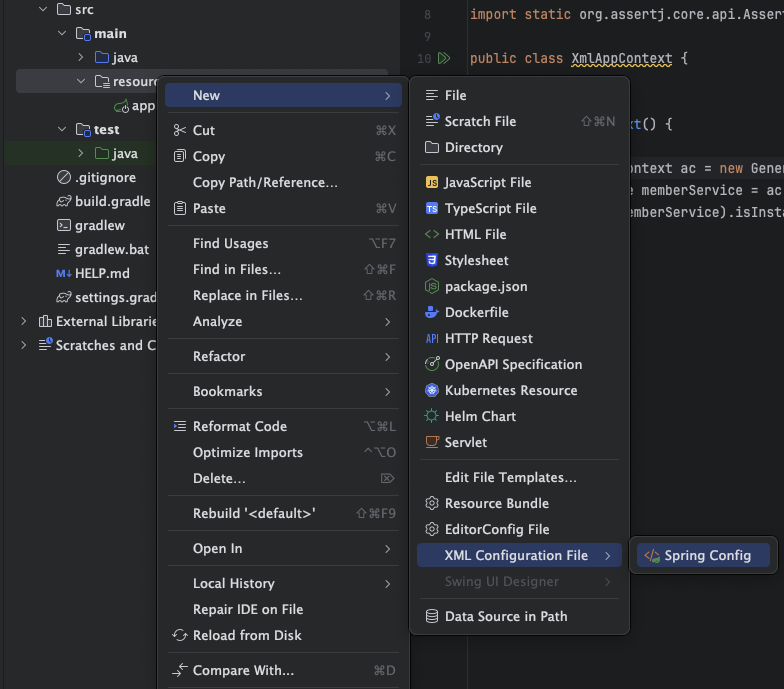Click the HTTP Request API icon
Image resolution: width=784 pixels, height=689 pixels.
[432, 338]
